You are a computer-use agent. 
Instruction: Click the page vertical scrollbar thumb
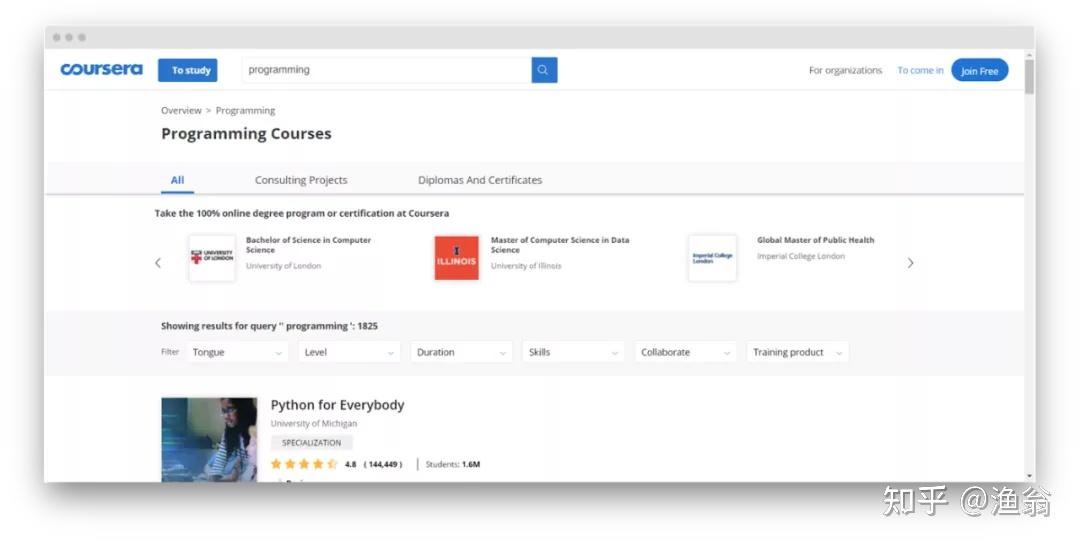coord(1029,76)
